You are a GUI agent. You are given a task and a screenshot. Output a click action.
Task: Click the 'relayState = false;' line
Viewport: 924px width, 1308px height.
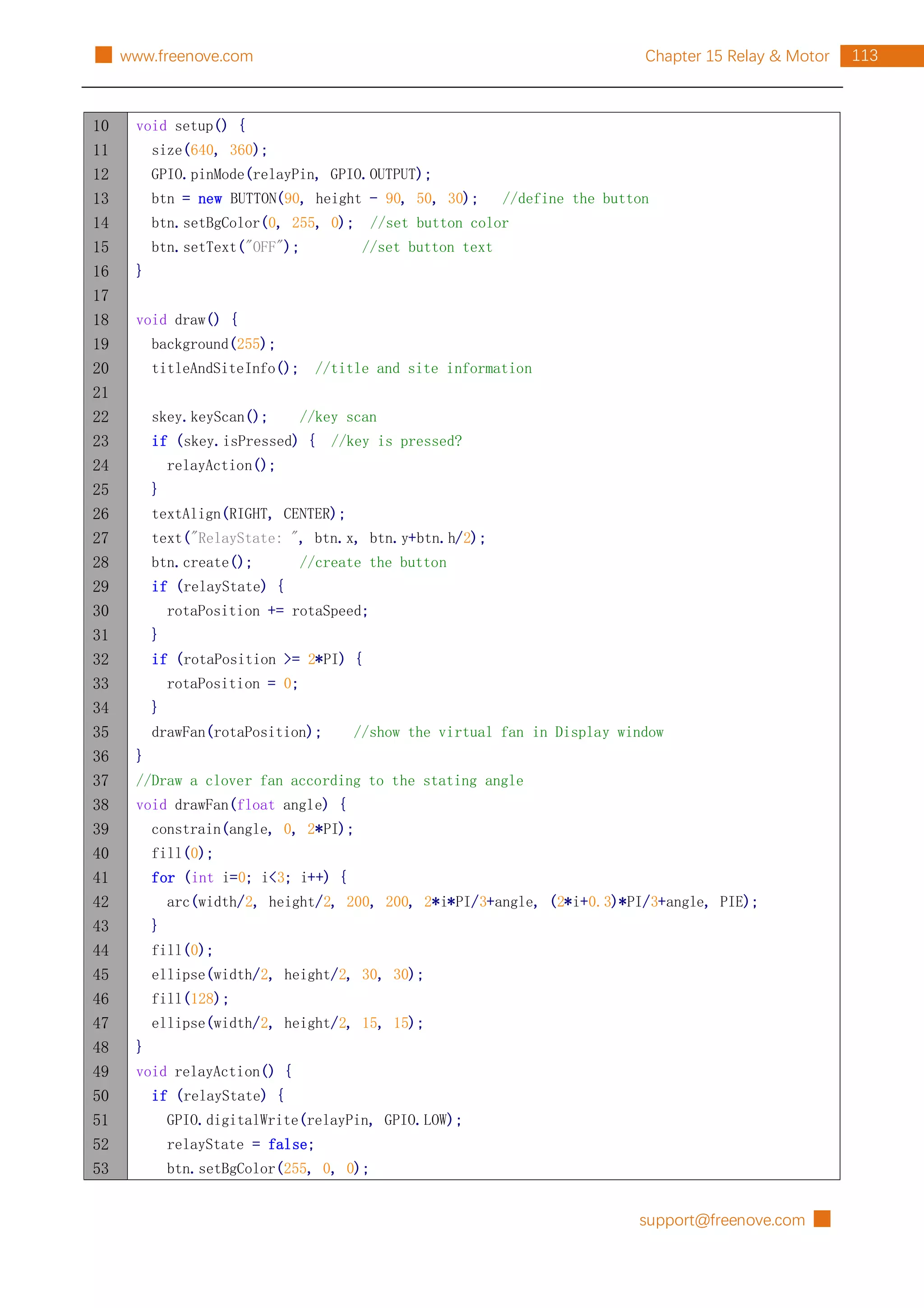point(240,1145)
